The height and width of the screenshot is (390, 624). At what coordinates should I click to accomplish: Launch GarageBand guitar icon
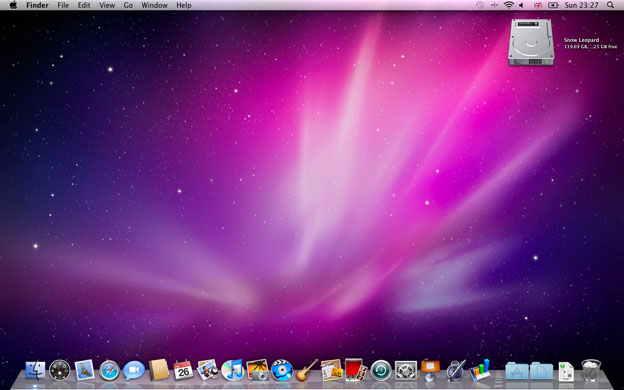[307, 370]
